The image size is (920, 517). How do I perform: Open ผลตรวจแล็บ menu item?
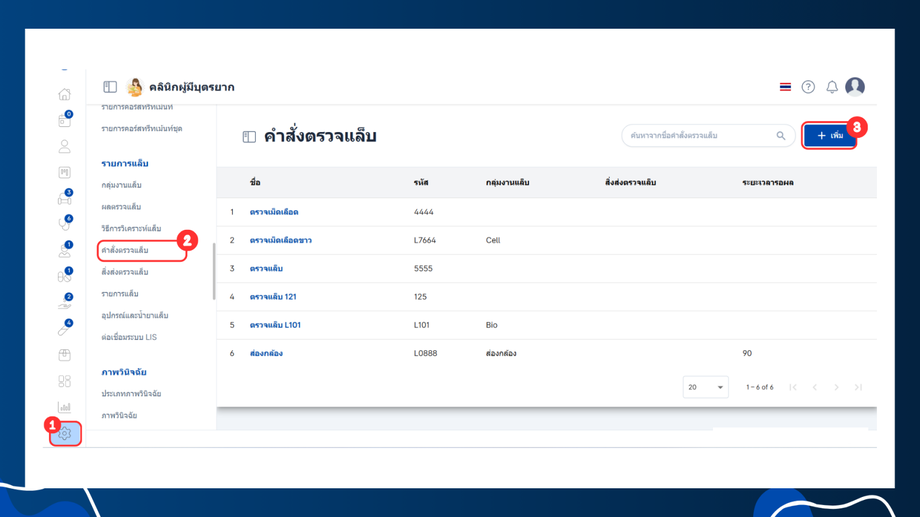(x=121, y=207)
